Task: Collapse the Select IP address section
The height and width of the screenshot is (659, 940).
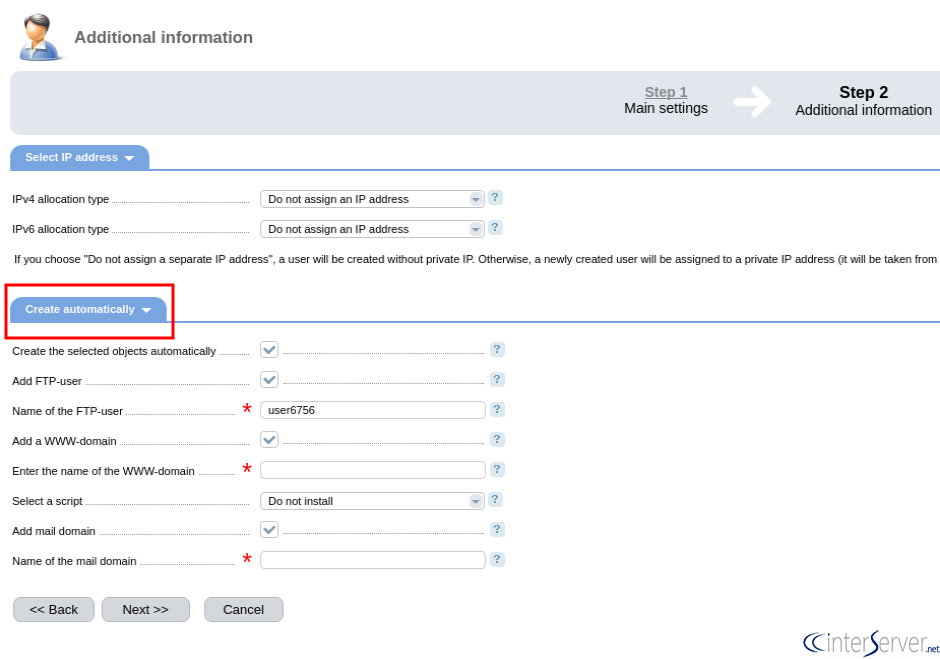Action: [79, 158]
